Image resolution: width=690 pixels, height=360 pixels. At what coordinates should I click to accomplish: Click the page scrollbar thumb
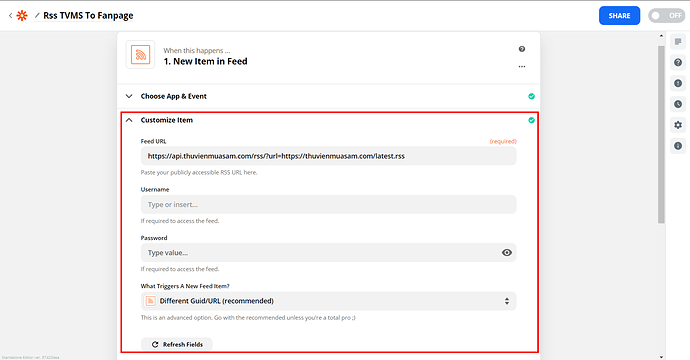661,134
